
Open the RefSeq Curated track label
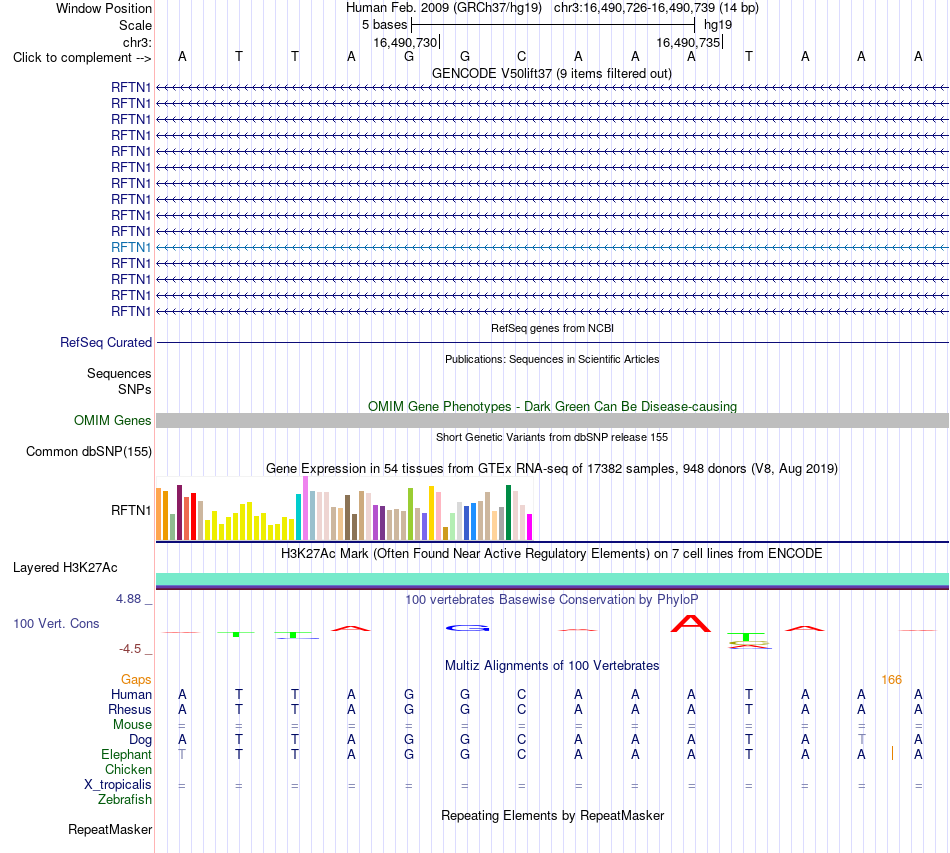(x=106, y=342)
